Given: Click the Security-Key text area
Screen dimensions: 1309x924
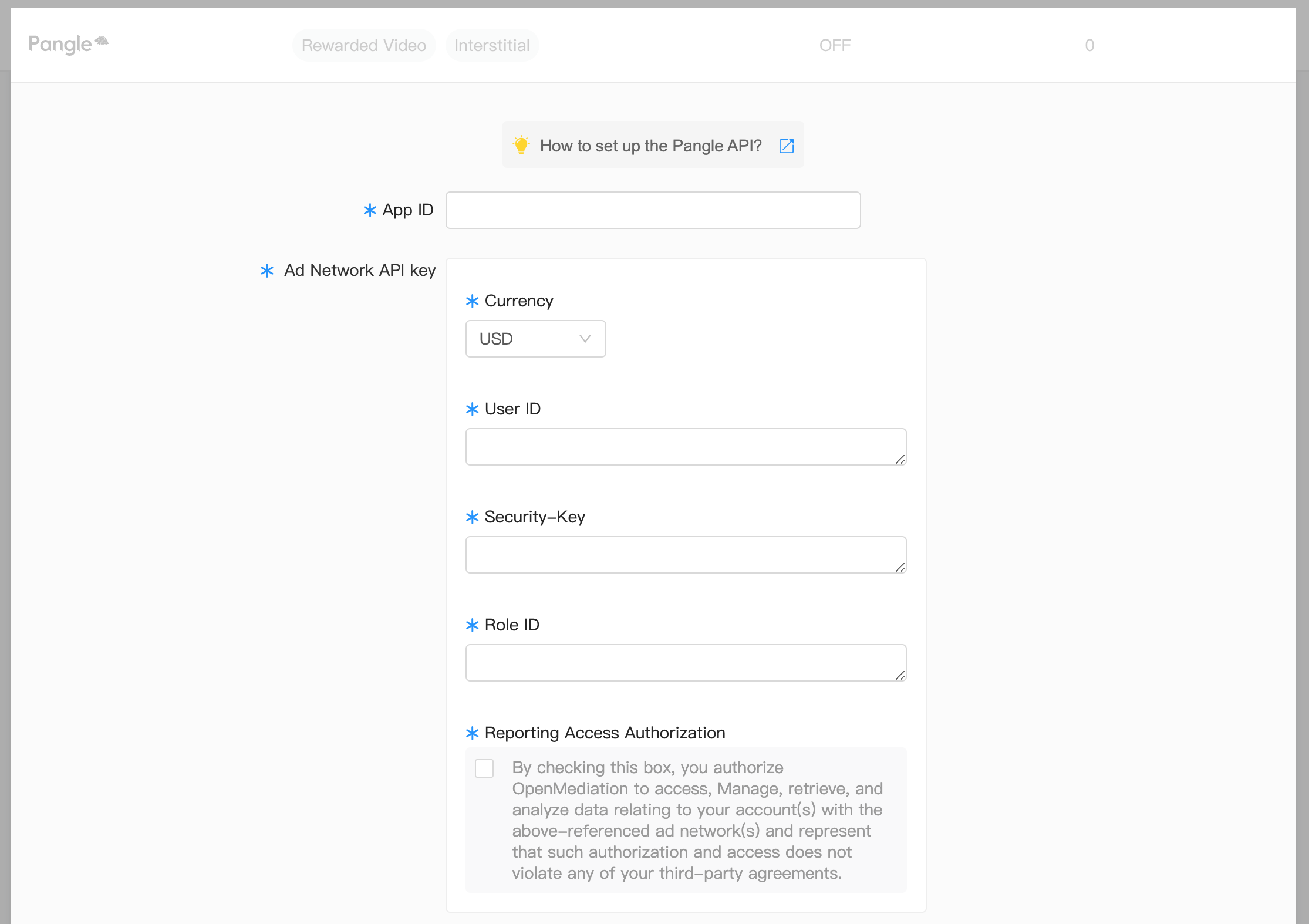Looking at the screenshot, I should click(x=685, y=554).
